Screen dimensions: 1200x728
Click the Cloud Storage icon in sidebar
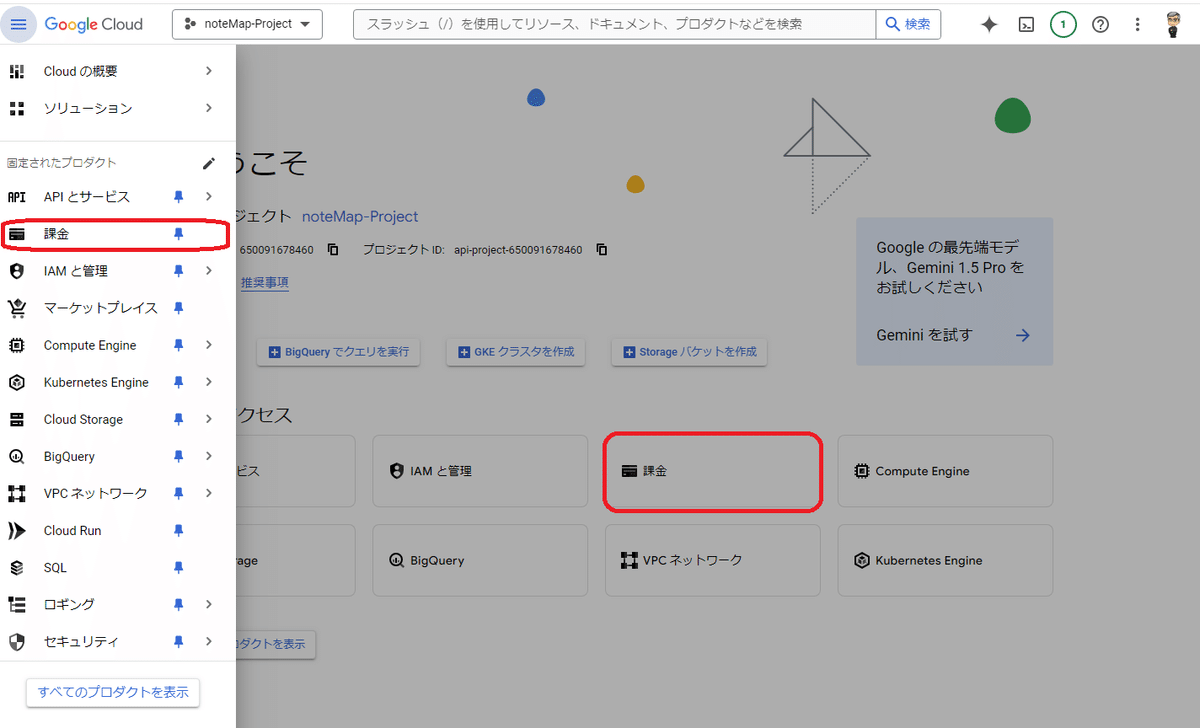[16, 419]
